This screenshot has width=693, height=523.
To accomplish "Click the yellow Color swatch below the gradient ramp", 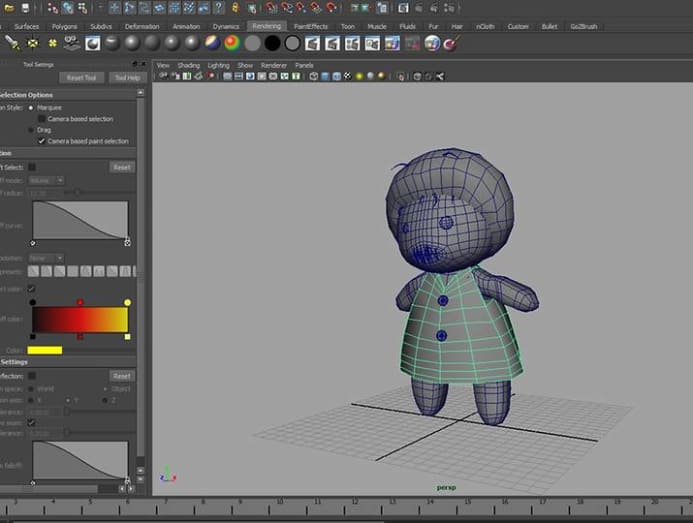I will click(x=45, y=350).
